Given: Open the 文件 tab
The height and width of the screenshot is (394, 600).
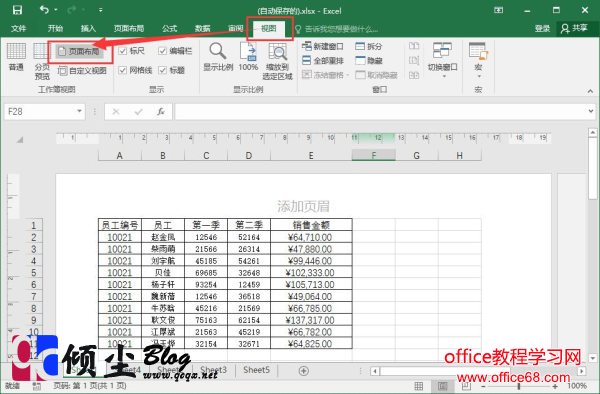Looking at the screenshot, I should click(x=18, y=28).
